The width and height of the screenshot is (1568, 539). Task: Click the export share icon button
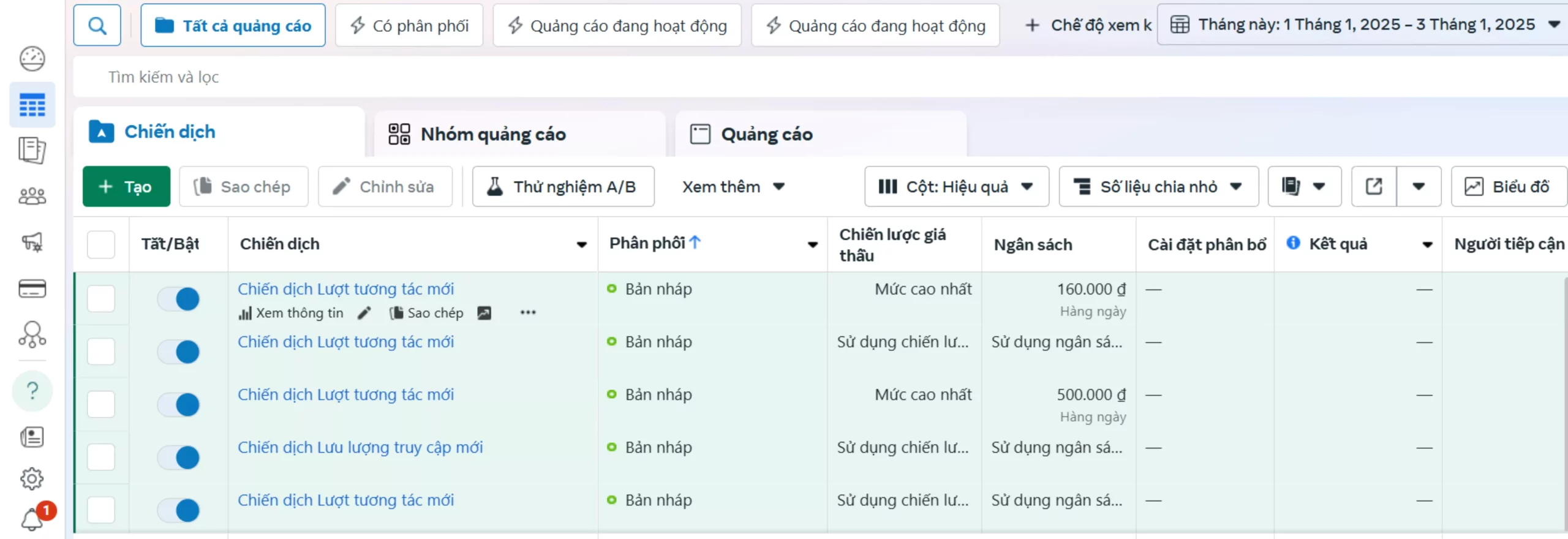point(1374,186)
